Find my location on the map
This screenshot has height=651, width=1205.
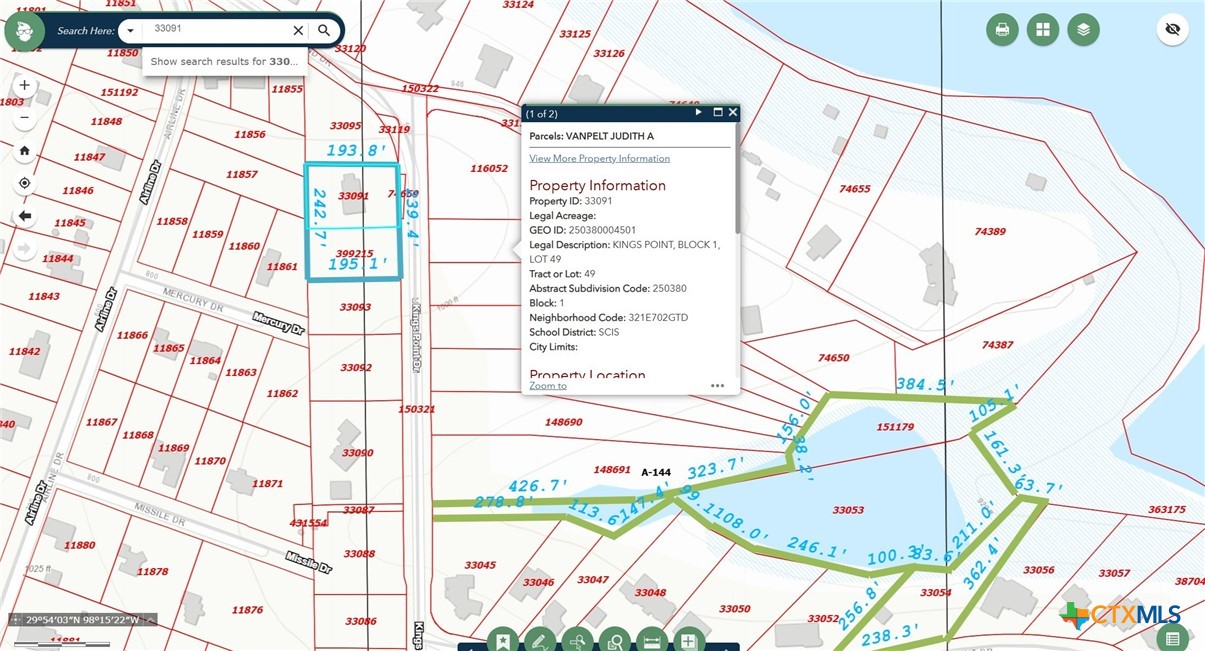click(25, 183)
